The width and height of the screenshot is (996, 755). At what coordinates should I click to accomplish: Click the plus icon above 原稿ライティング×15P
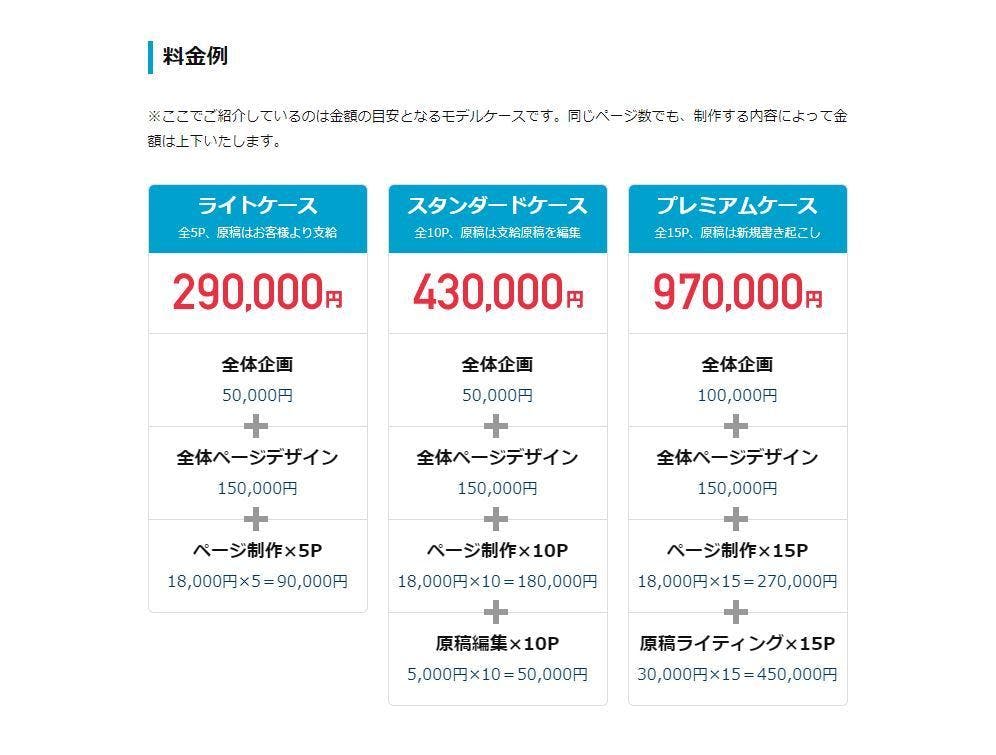coord(737,612)
